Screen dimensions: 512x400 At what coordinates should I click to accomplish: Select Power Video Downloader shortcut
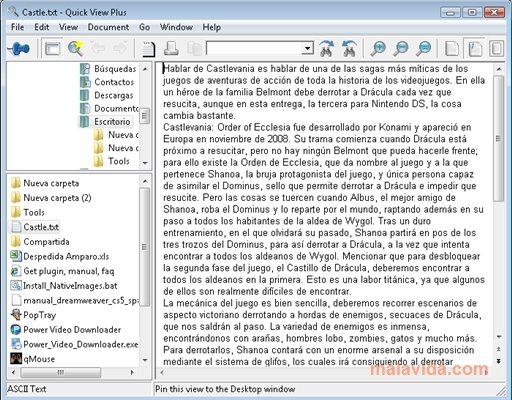[x=66, y=330]
